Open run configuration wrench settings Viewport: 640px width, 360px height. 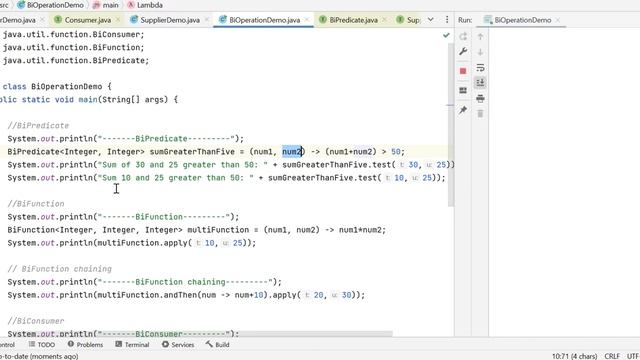(463, 51)
